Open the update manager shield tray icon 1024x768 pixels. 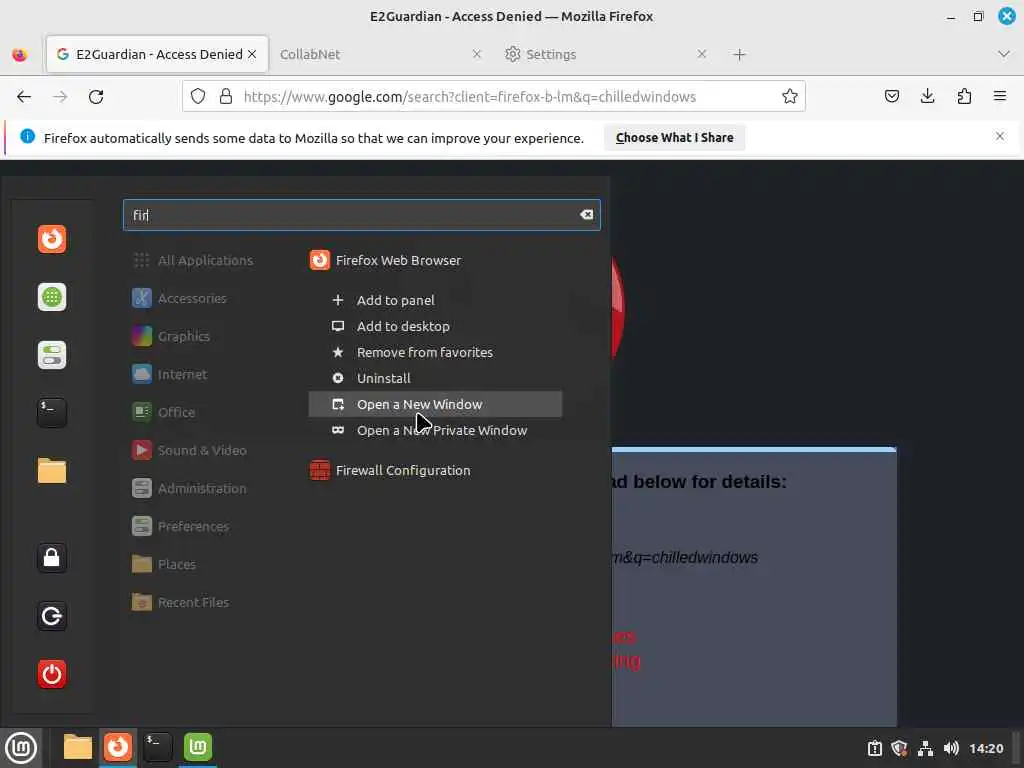point(899,748)
